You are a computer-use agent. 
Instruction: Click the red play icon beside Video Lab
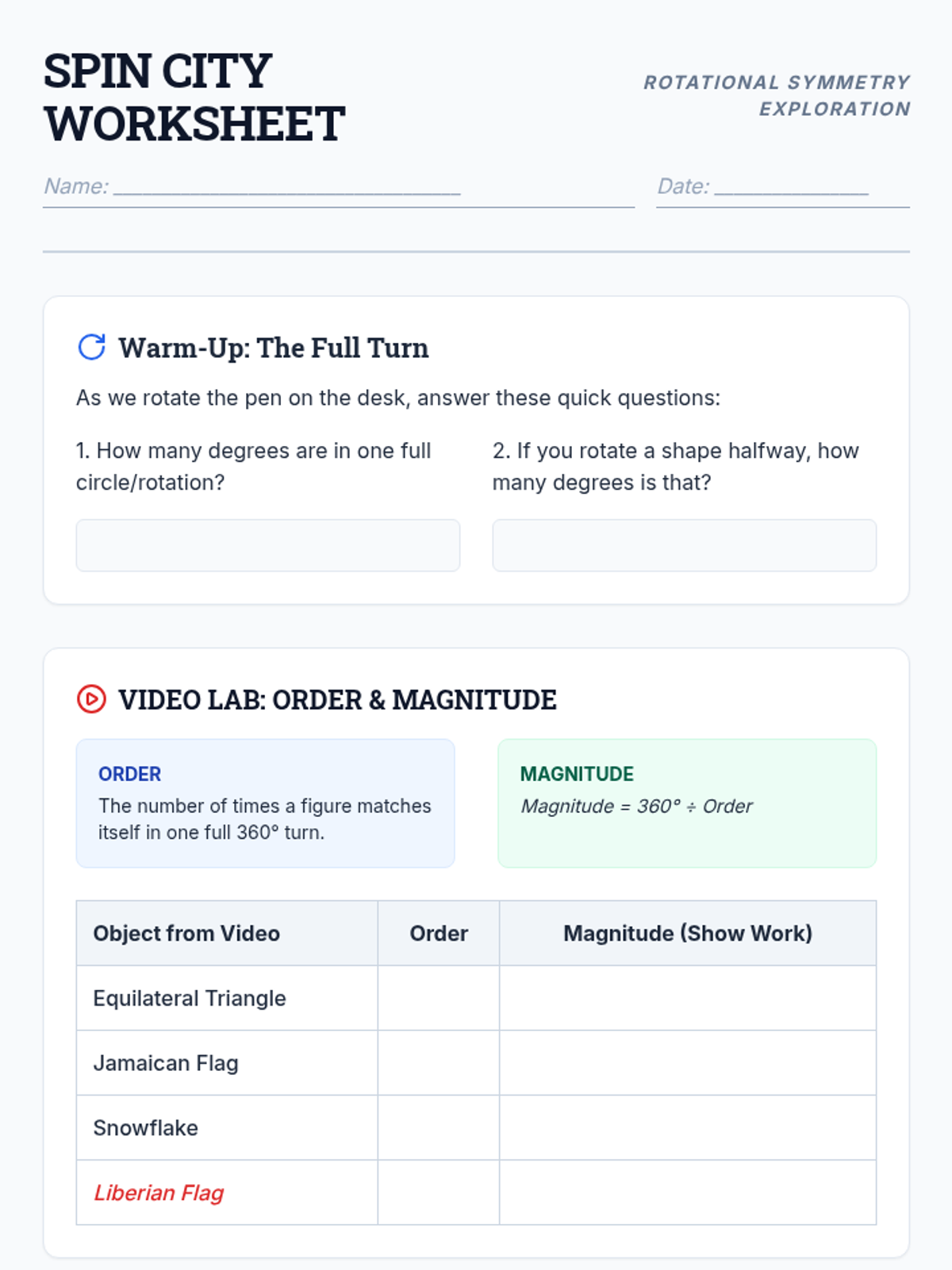(x=92, y=699)
